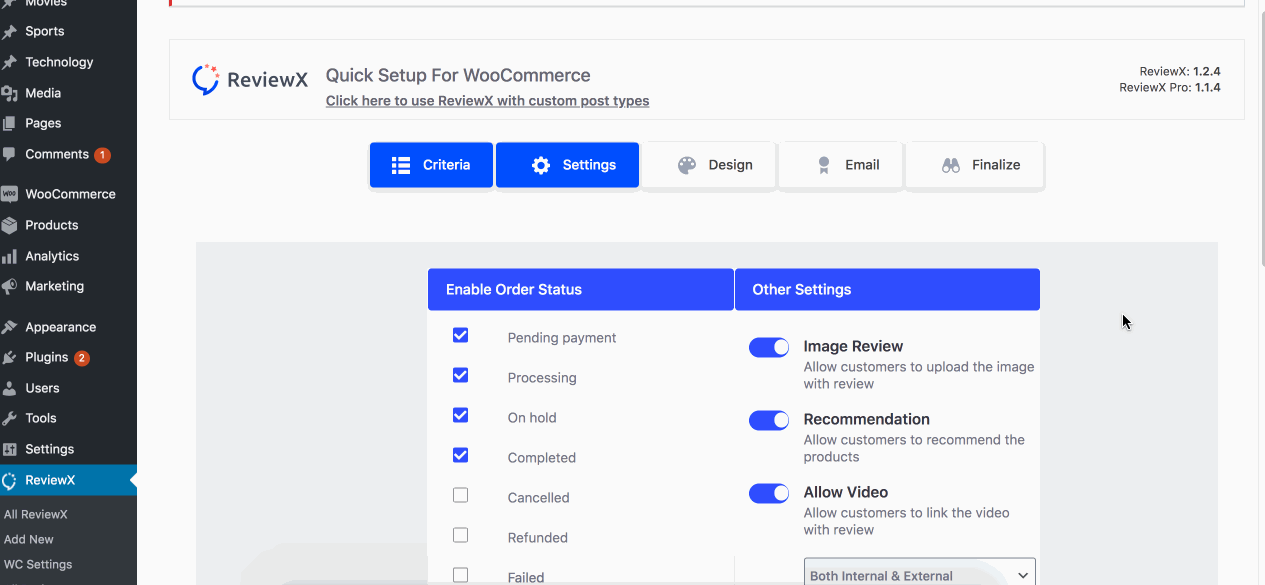The height and width of the screenshot is (585, 1265).
Task: Jump to the Finalize tab
Action: (x=975, y=165)
